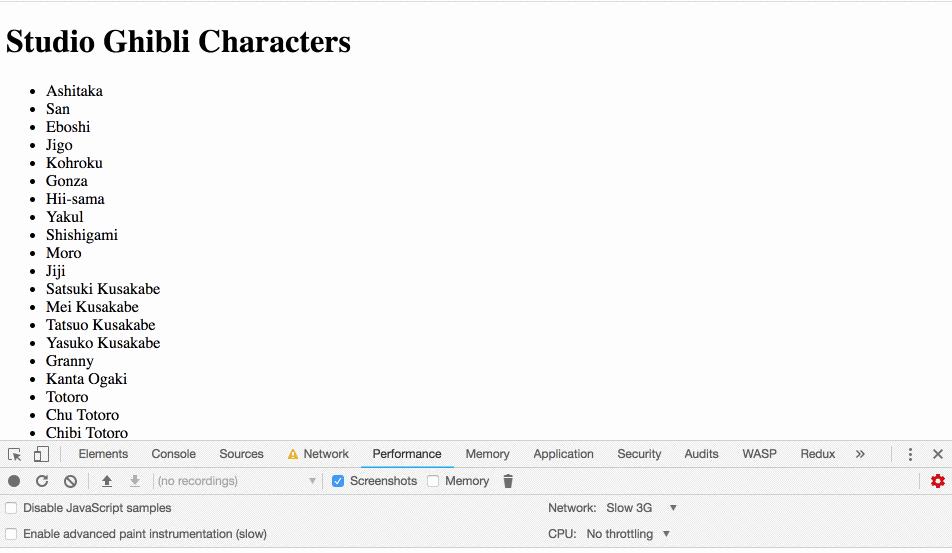The width and height of the screenshot is (952, 553).
Task: Open the Application tab
Action: pyautogui.click(x=563, y=454)
